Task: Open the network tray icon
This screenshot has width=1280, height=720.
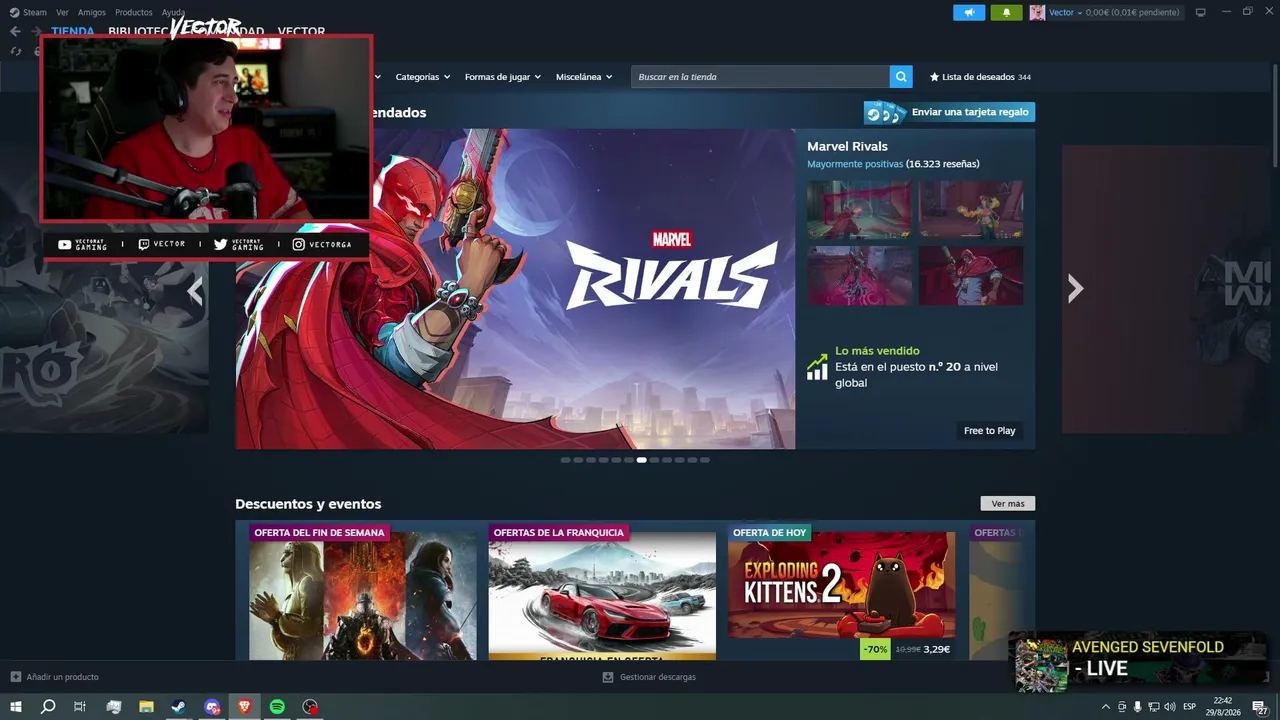Action: tap(1153, 707)
